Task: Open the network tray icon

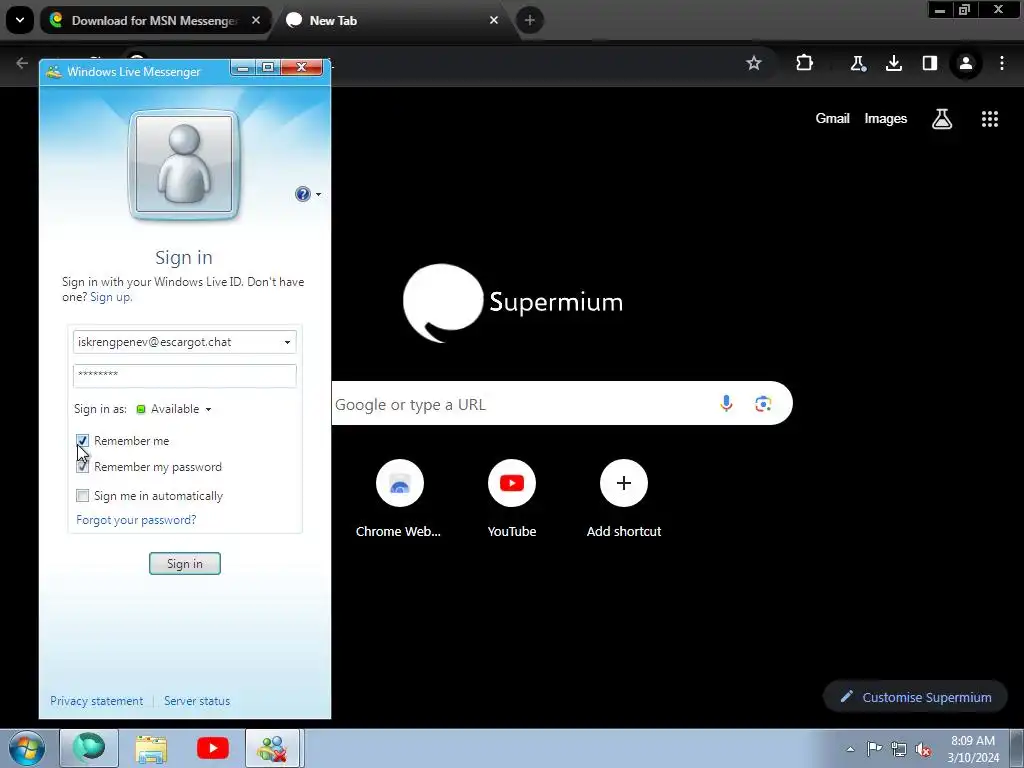Action: tap(899, 749)
